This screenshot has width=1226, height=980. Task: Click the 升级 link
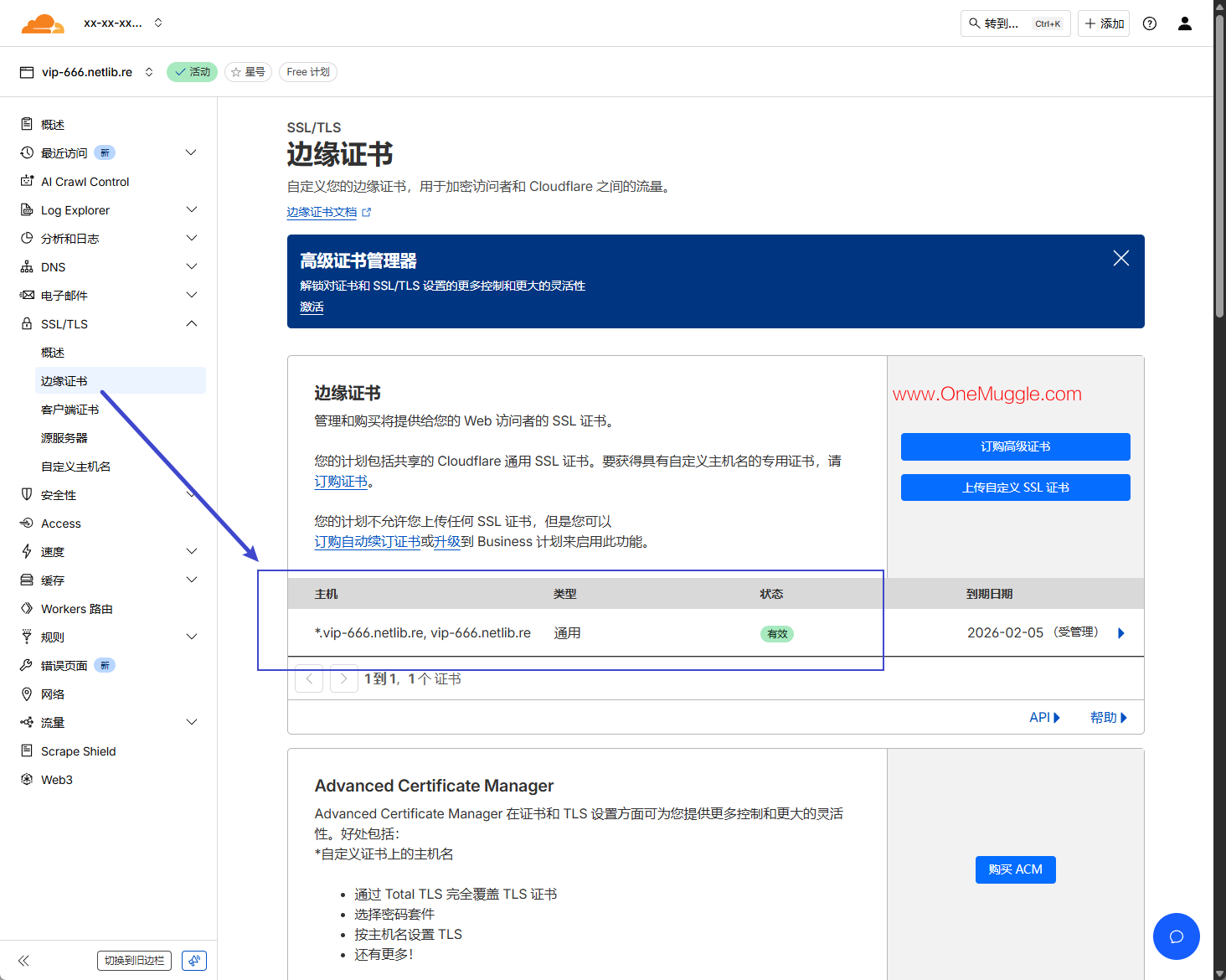point(447,542)
